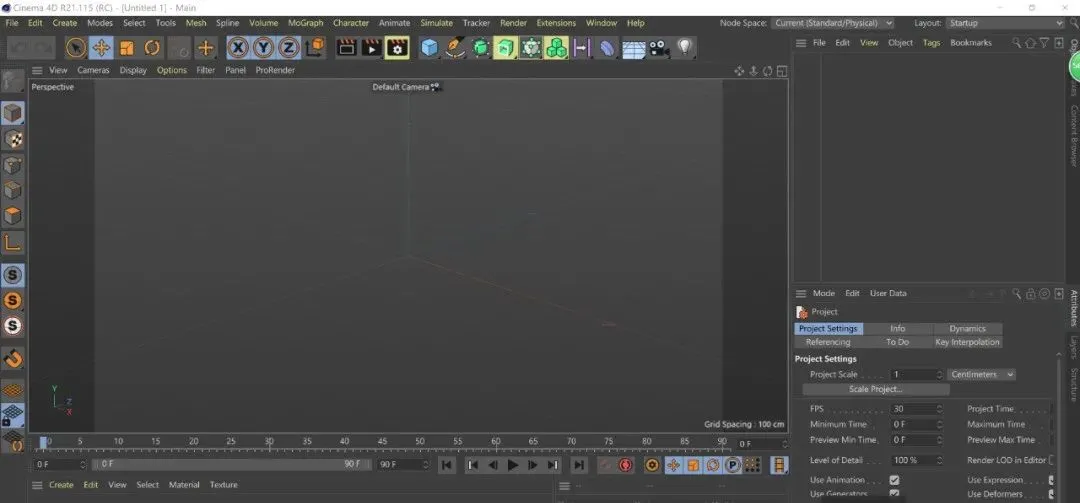Select the Spline Pen tool
This screenshot has height=503, width=1080.
(455, 48)
